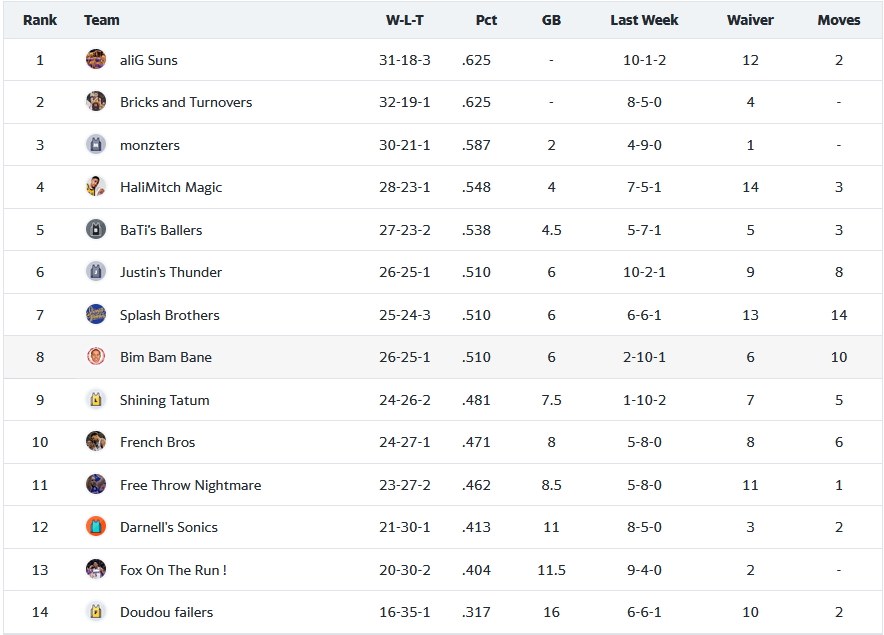This screenshot has height=635, width=884.
Task: Open BaTi's Ballers dark jersey icon
Action: [96, 230]
